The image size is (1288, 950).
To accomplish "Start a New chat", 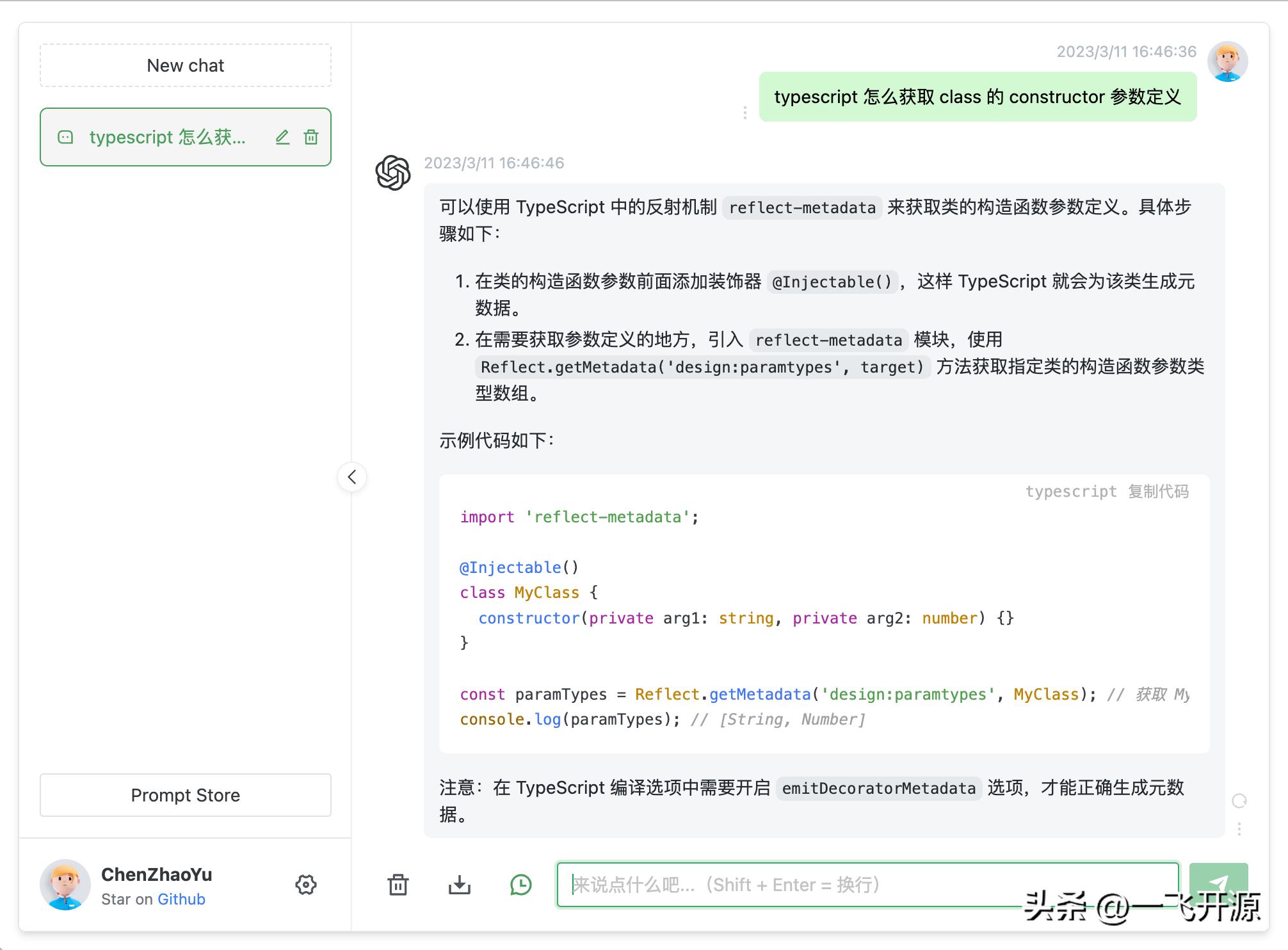I will click(185, 65).
